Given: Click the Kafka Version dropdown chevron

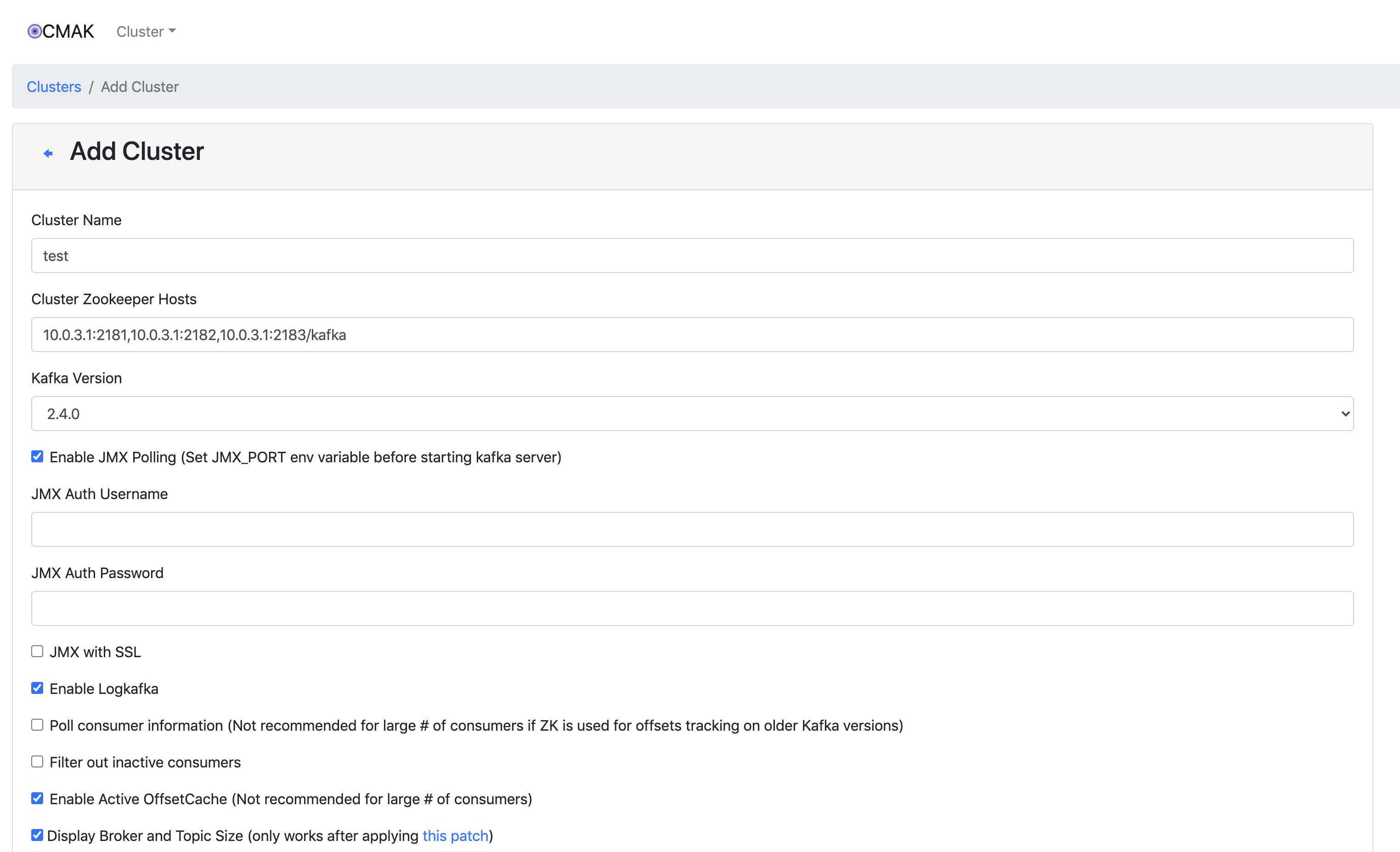Looking at the screenshot, I should coord(1345,414).
